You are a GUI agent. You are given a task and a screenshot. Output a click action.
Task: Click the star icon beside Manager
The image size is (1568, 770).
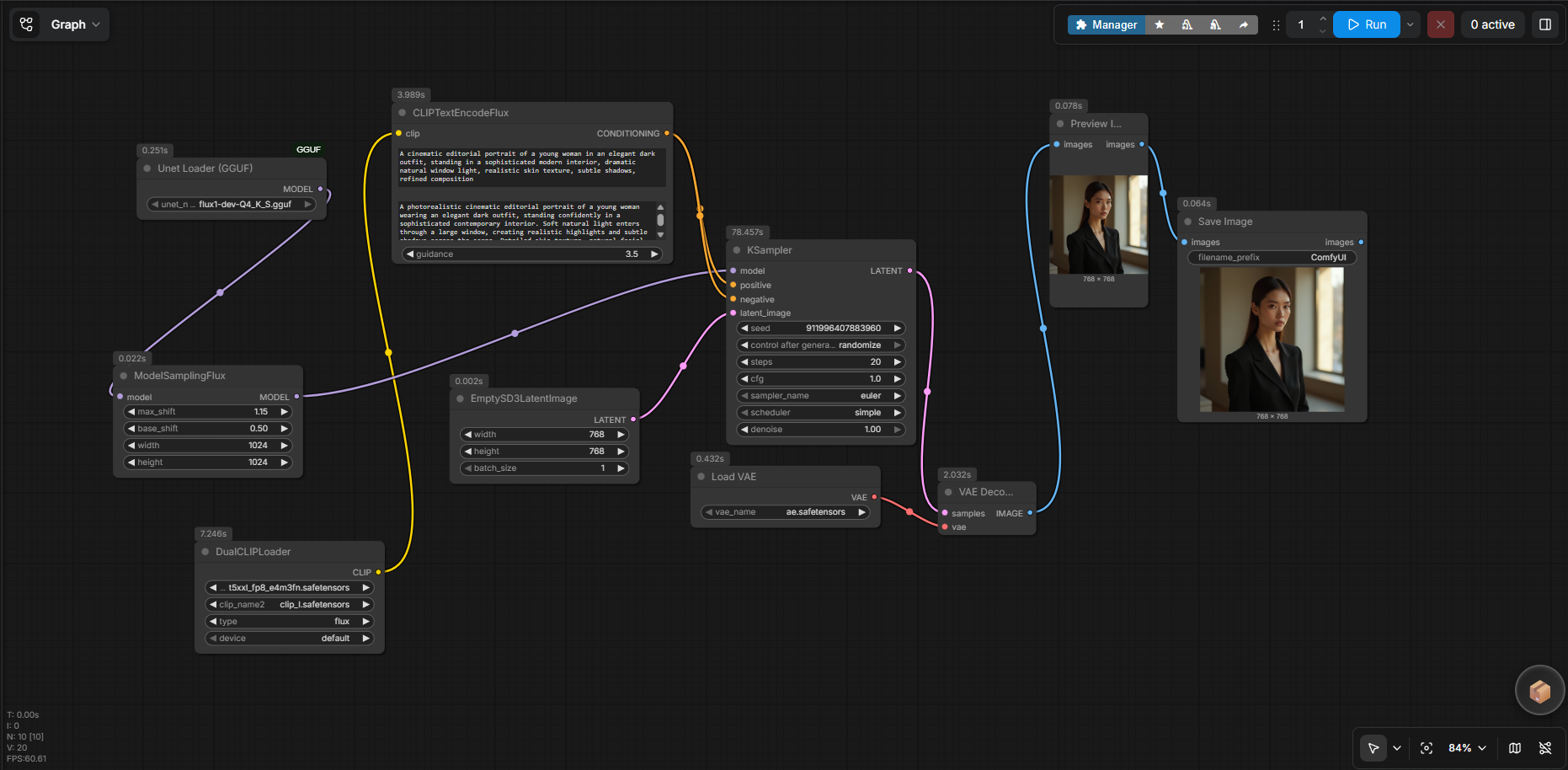[1160, 24]
